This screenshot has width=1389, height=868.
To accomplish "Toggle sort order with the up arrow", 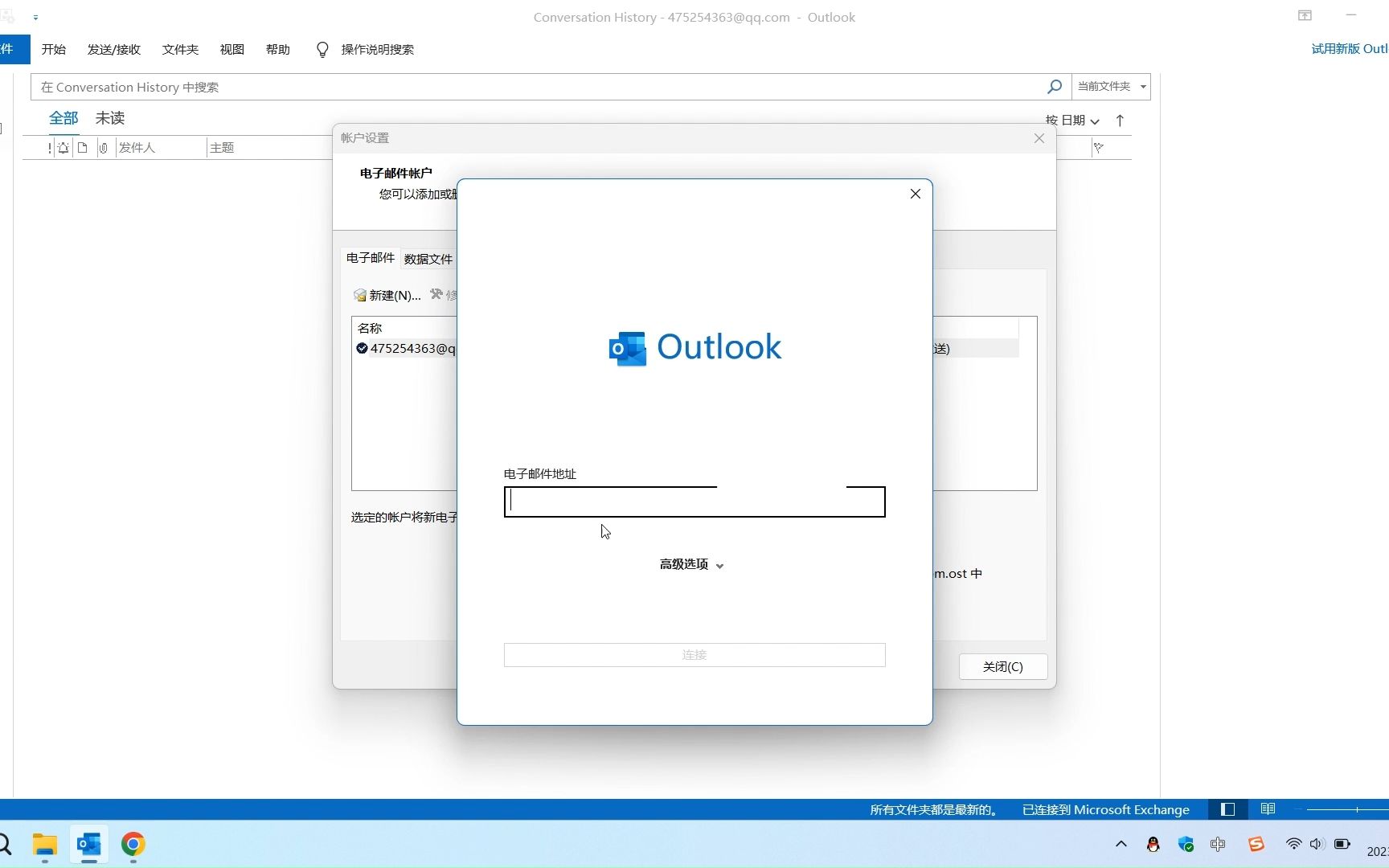I will [1120, 121].
